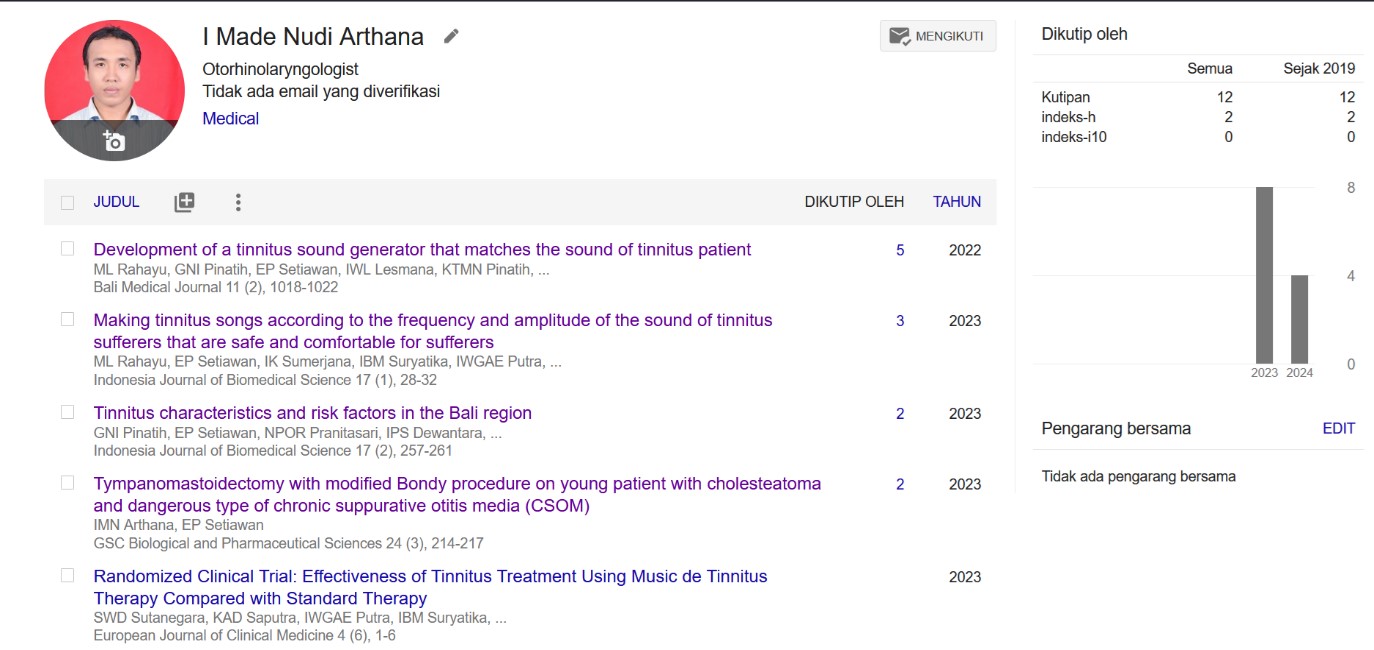The width and height of the screenshot is (1374, 650).
Task: Sort articles by TAHUN column
Action: [x=956, y=202]
